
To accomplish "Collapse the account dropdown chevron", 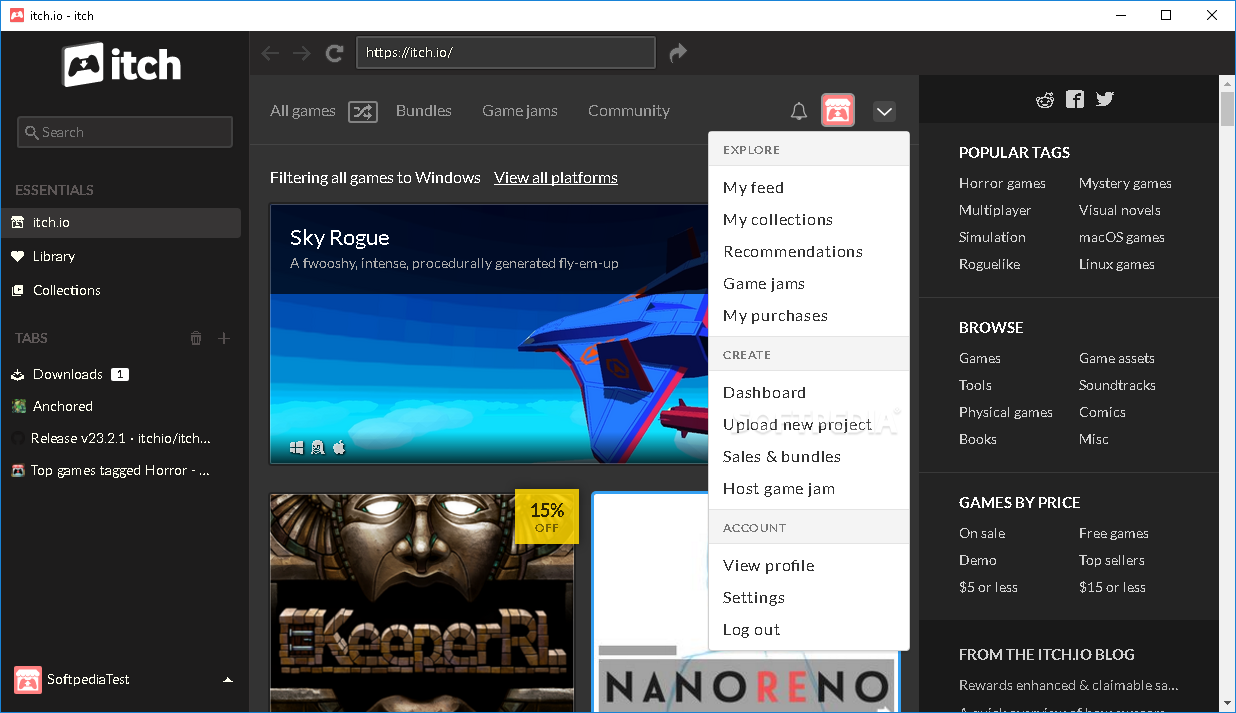I will [x=884, y=112].
